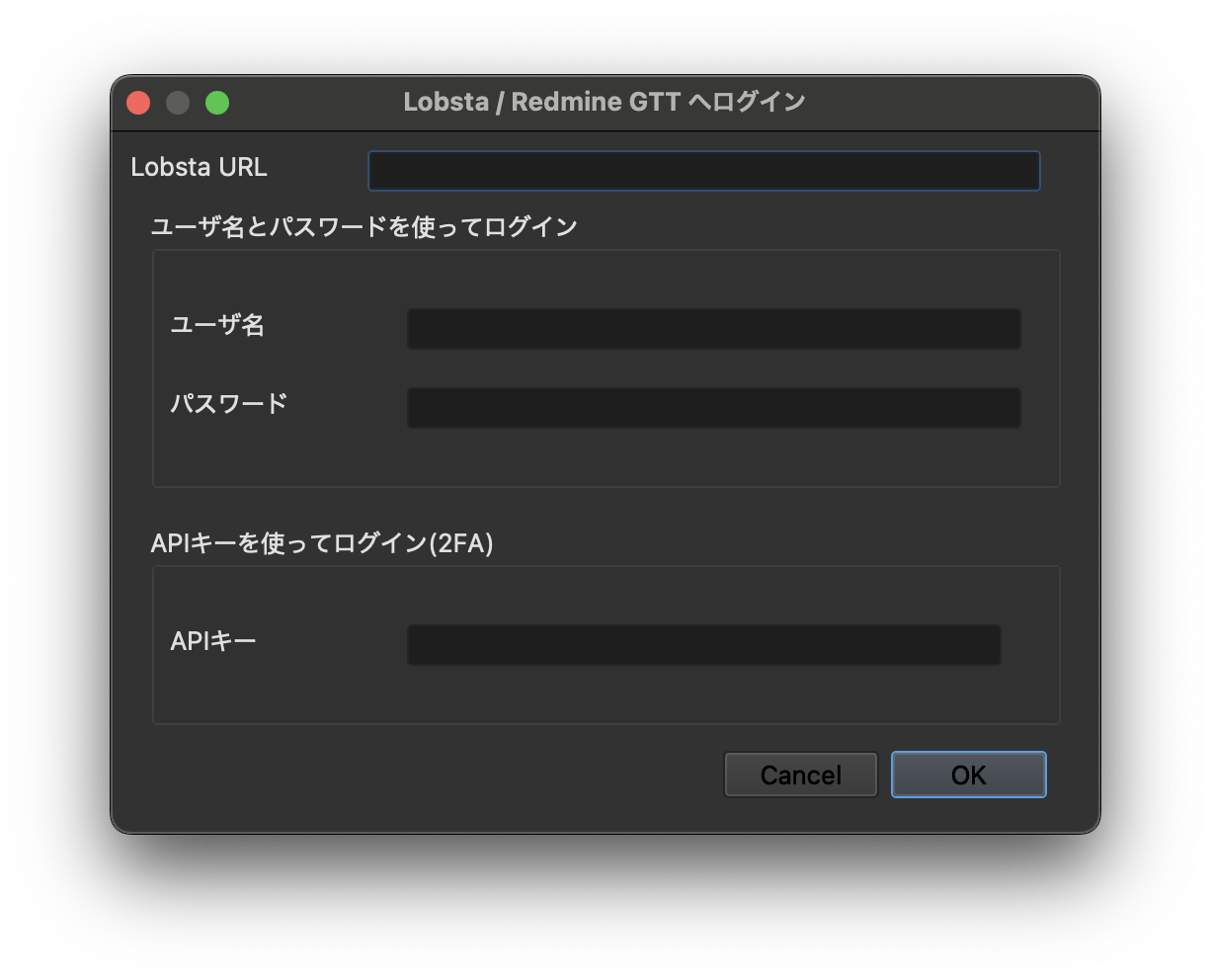The image size is (1211, 980).
Task: Dismiss the dialog with Cancel
Action: coord(800,775)
